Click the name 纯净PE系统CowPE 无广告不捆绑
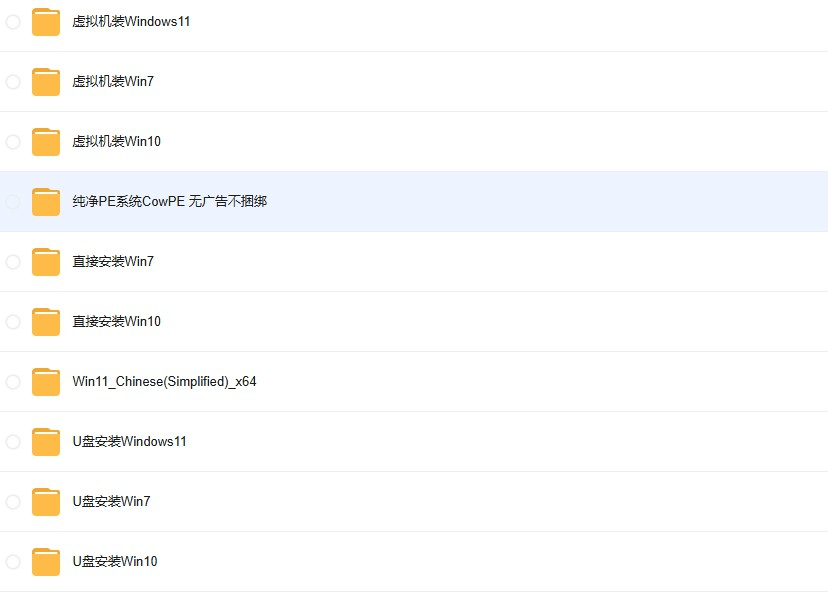Screen dimensions: 828x595 pos(170,201)
